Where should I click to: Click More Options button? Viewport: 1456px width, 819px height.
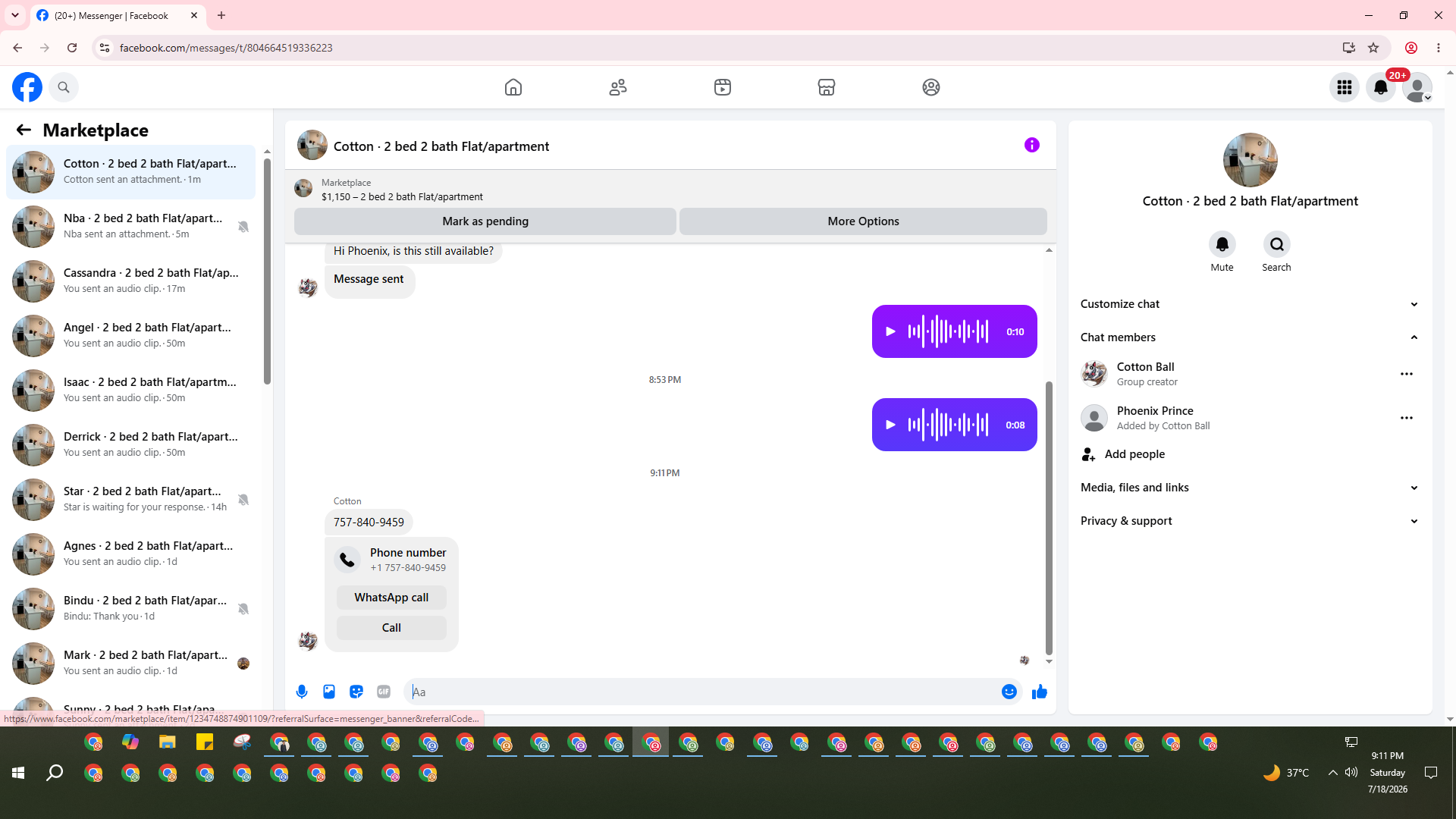[x=863, y=221]
